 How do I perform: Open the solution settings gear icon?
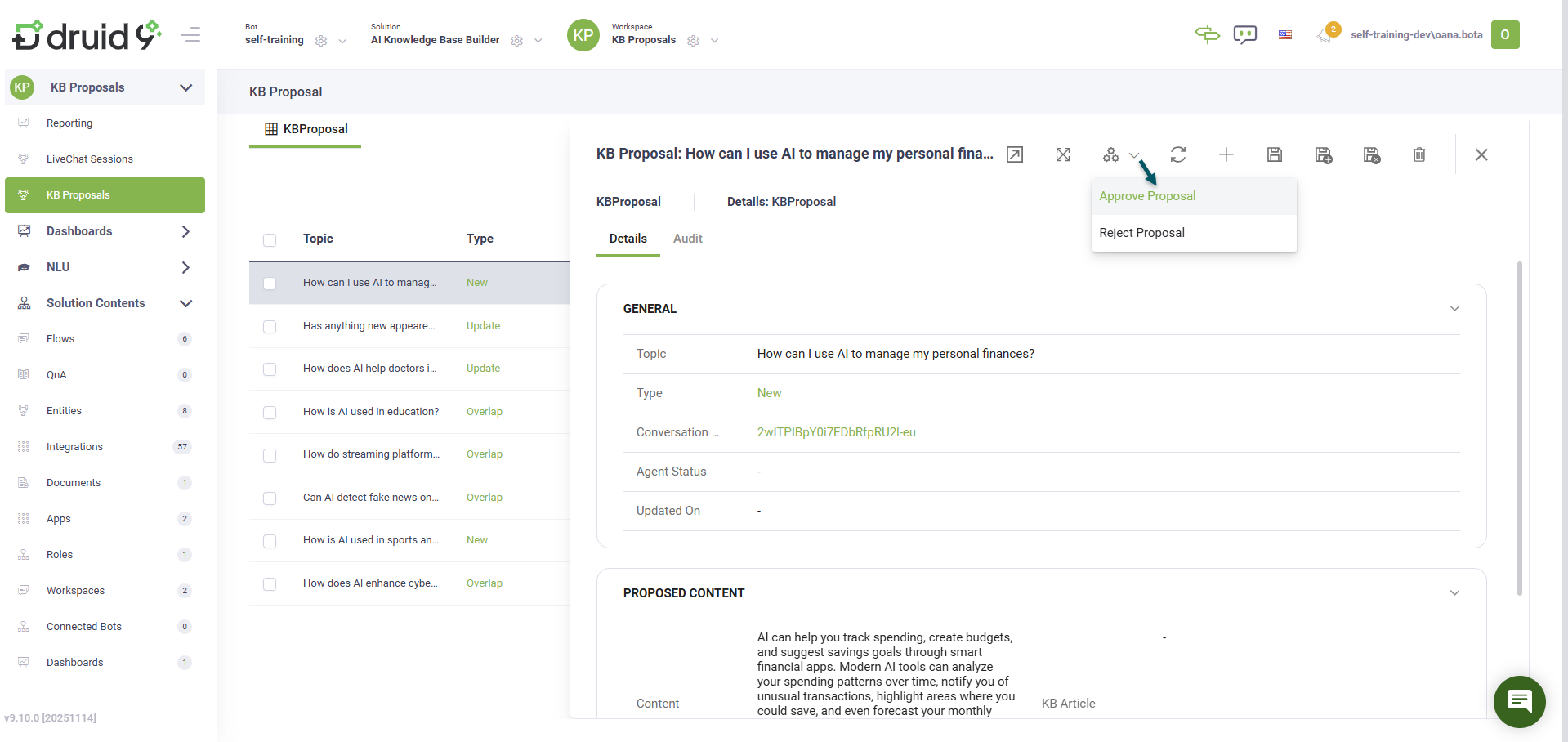[516, 41]
